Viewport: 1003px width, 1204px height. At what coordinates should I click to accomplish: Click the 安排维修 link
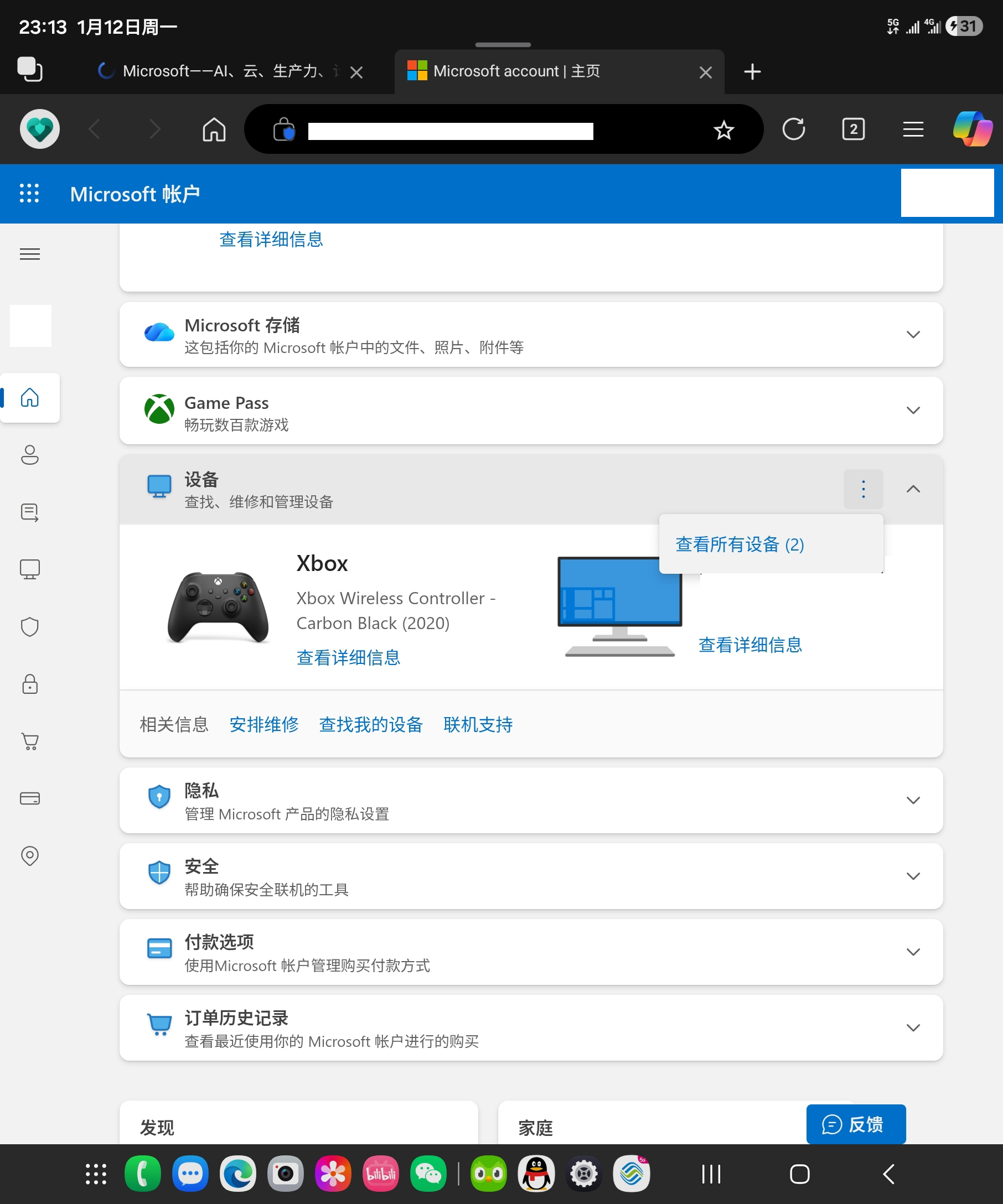(x=264, y=725)
